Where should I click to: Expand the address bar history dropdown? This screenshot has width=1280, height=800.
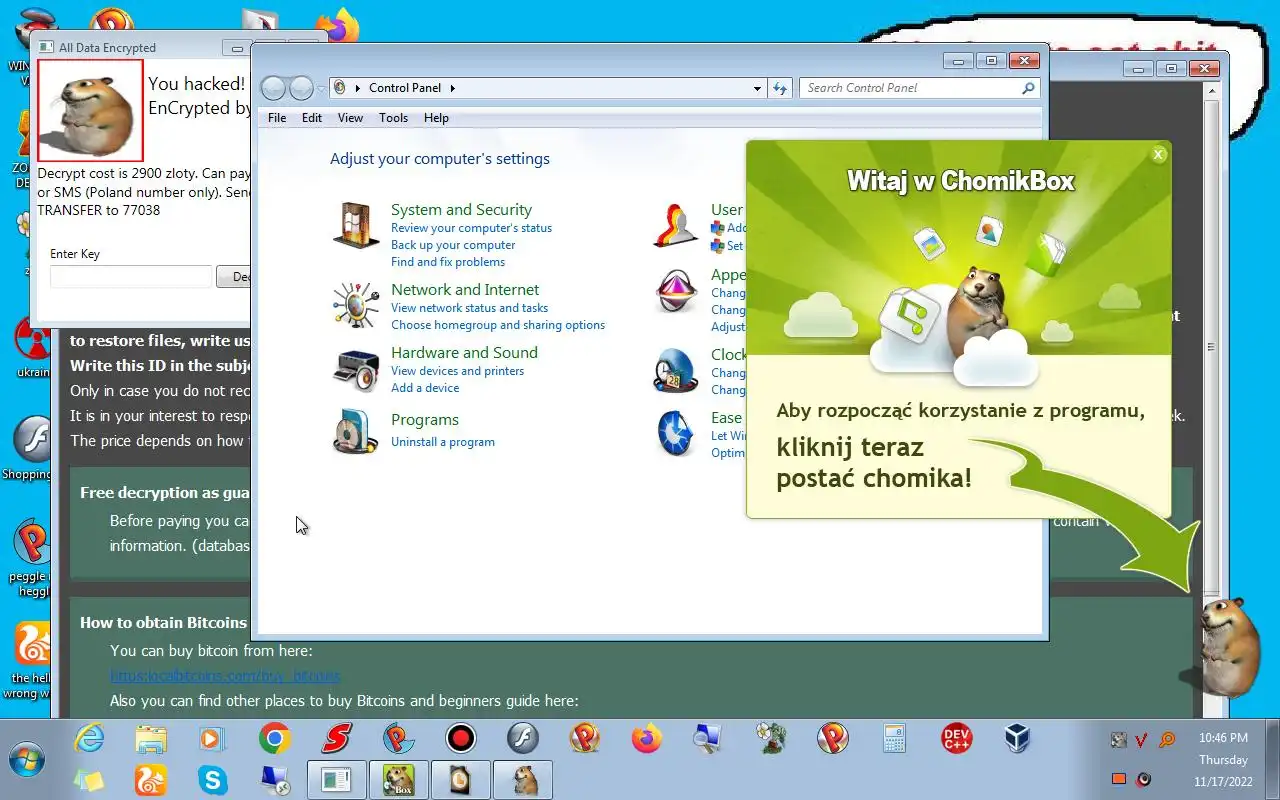coord(757,88)
